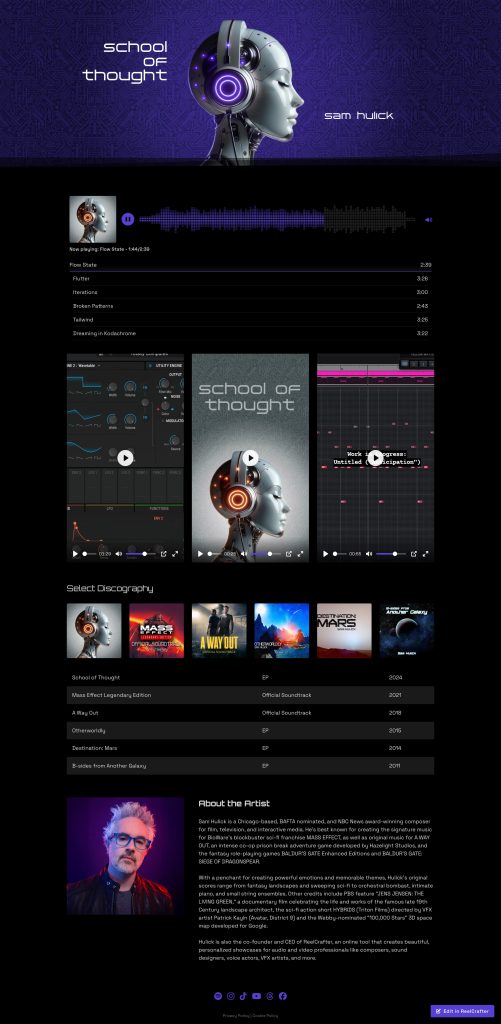501x1024 pixels.
Task: Click Edit in ReelCrafter button
Action: point(462,1011)
